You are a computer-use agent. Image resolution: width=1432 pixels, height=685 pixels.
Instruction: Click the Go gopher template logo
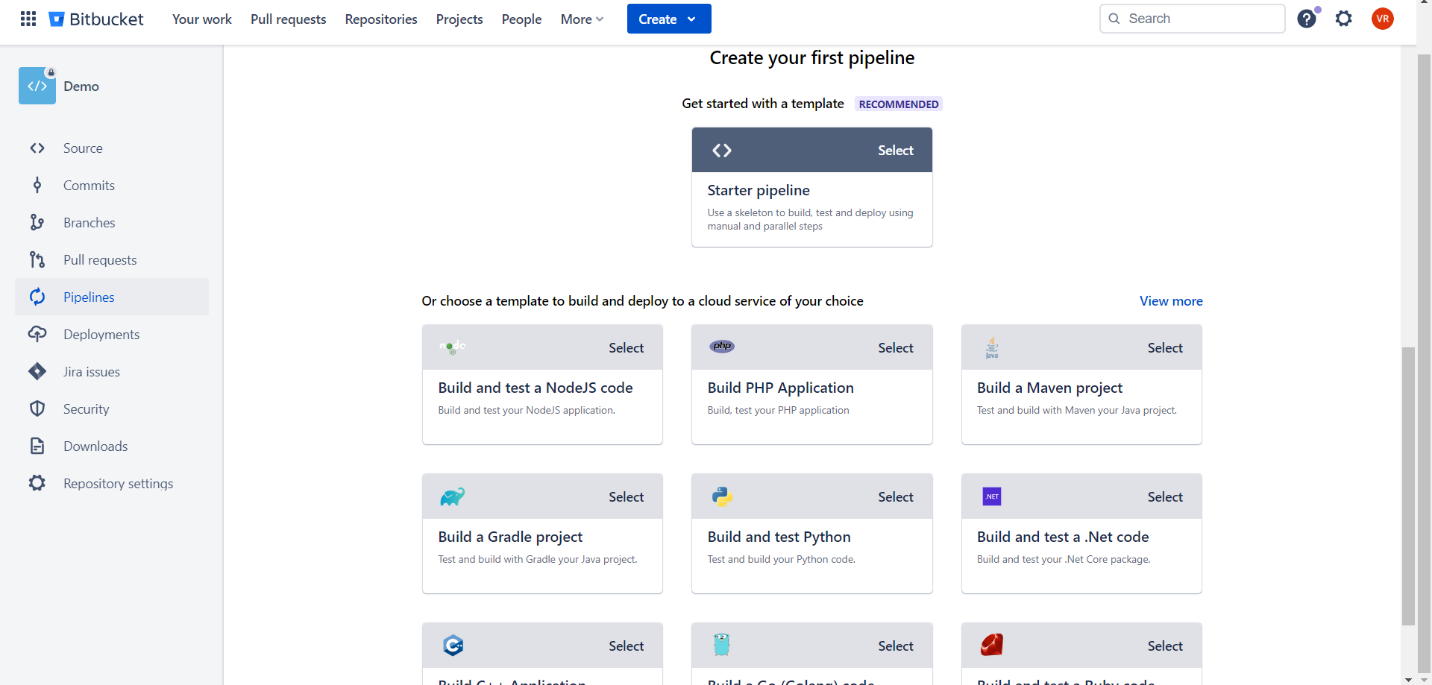pos(722,645)
